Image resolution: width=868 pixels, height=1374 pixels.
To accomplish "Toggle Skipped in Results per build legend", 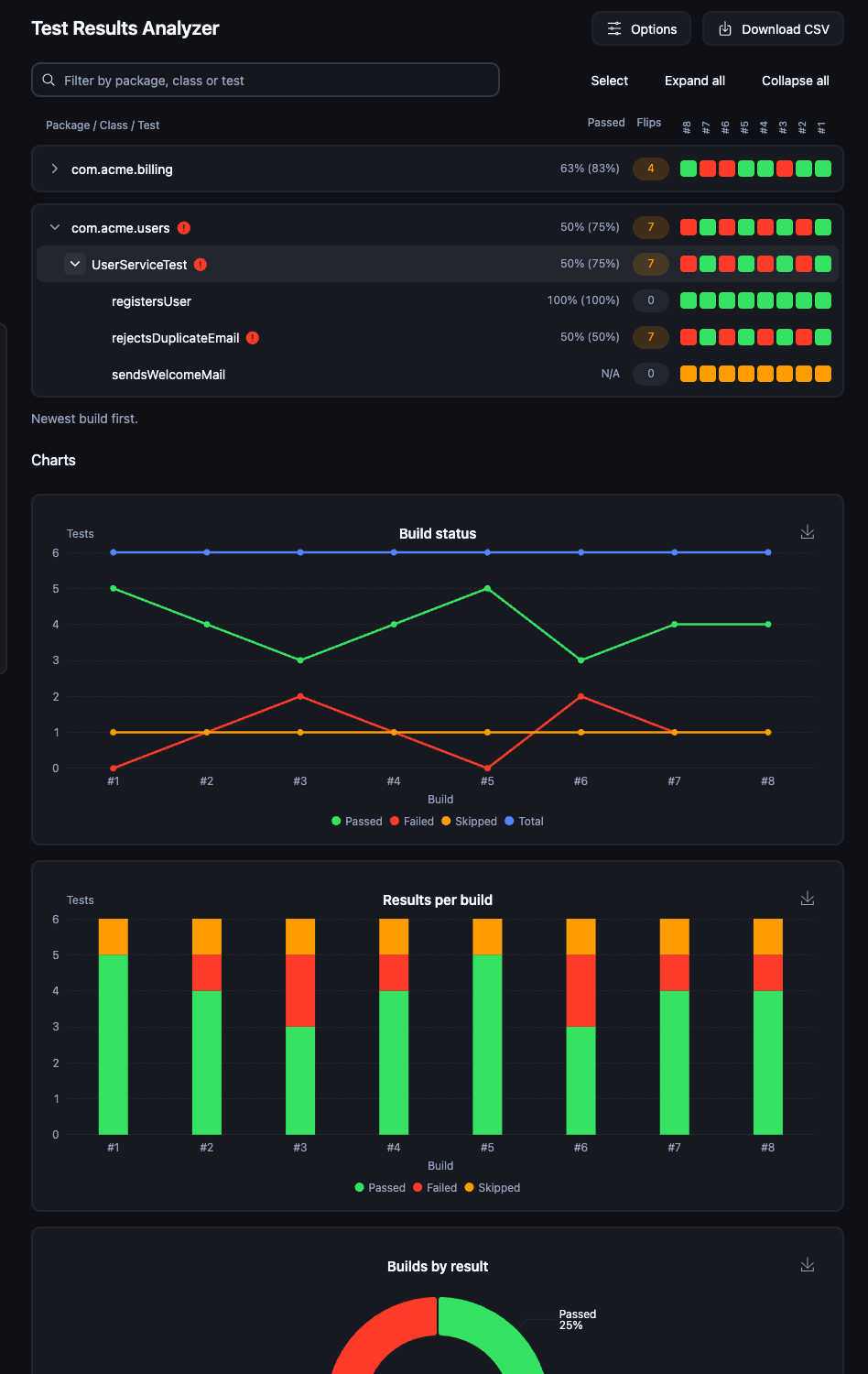I will click(493, 1188).
